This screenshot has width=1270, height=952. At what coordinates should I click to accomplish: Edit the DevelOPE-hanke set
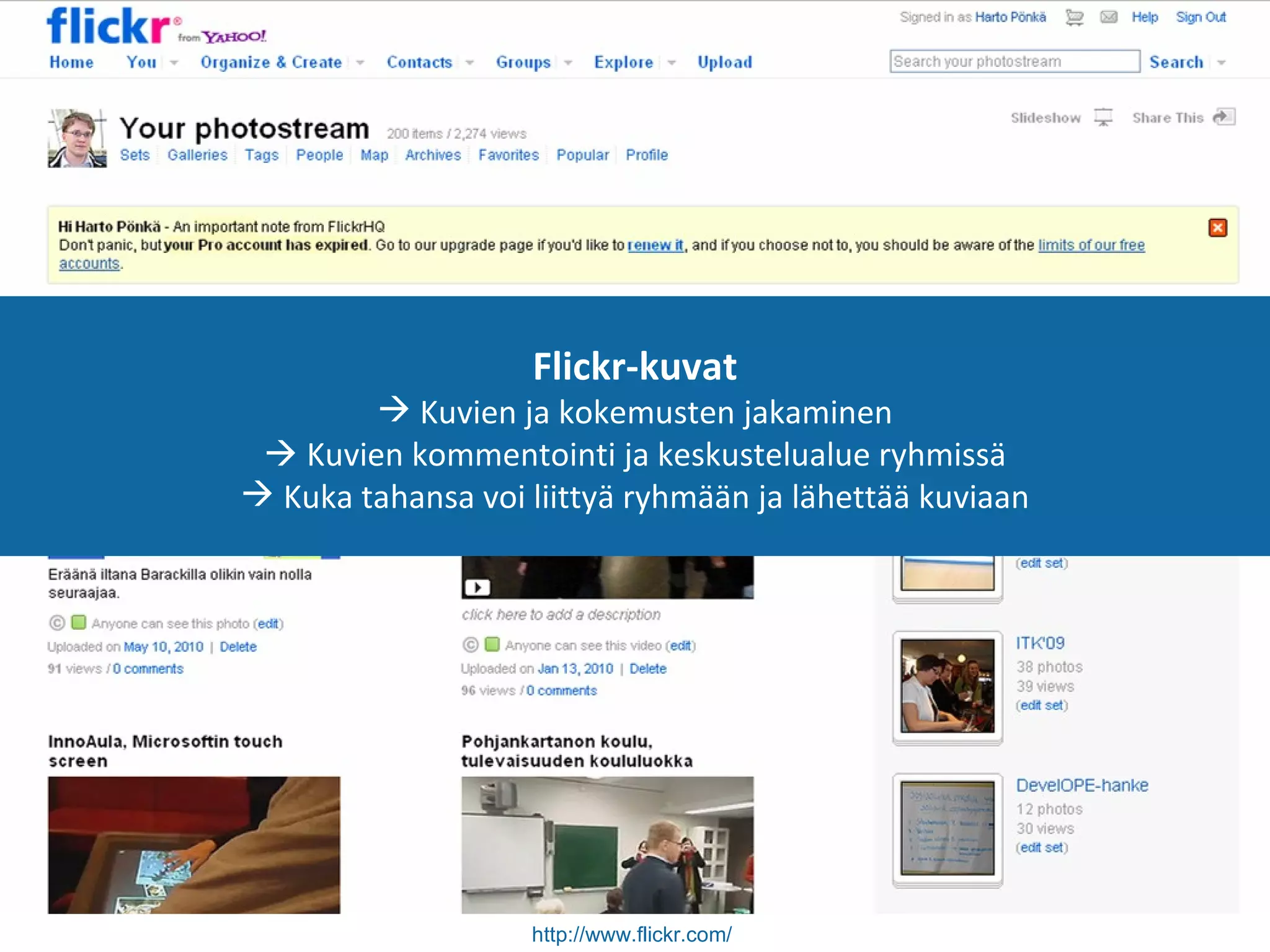(x=1041, y=847)
